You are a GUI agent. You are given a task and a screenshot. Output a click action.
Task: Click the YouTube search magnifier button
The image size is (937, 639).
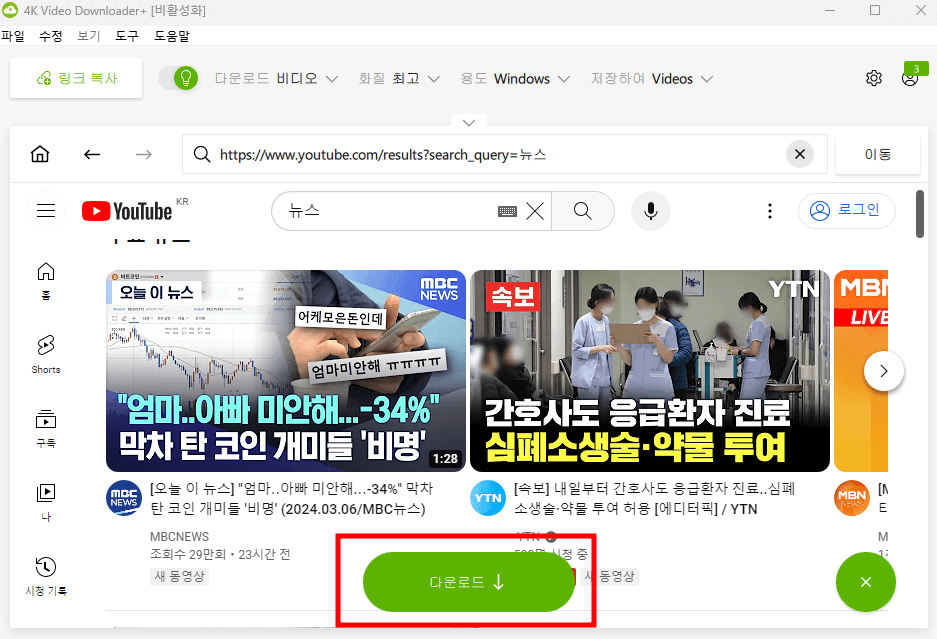tap(583, 210)
